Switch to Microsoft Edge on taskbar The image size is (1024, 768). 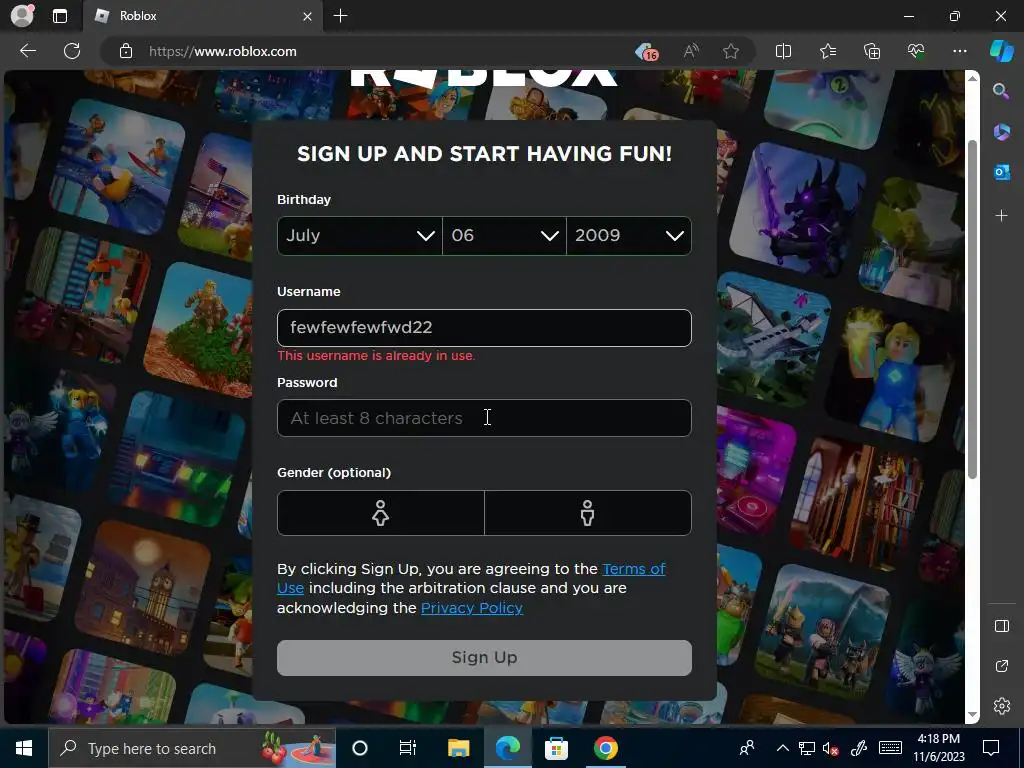point(507,748)
